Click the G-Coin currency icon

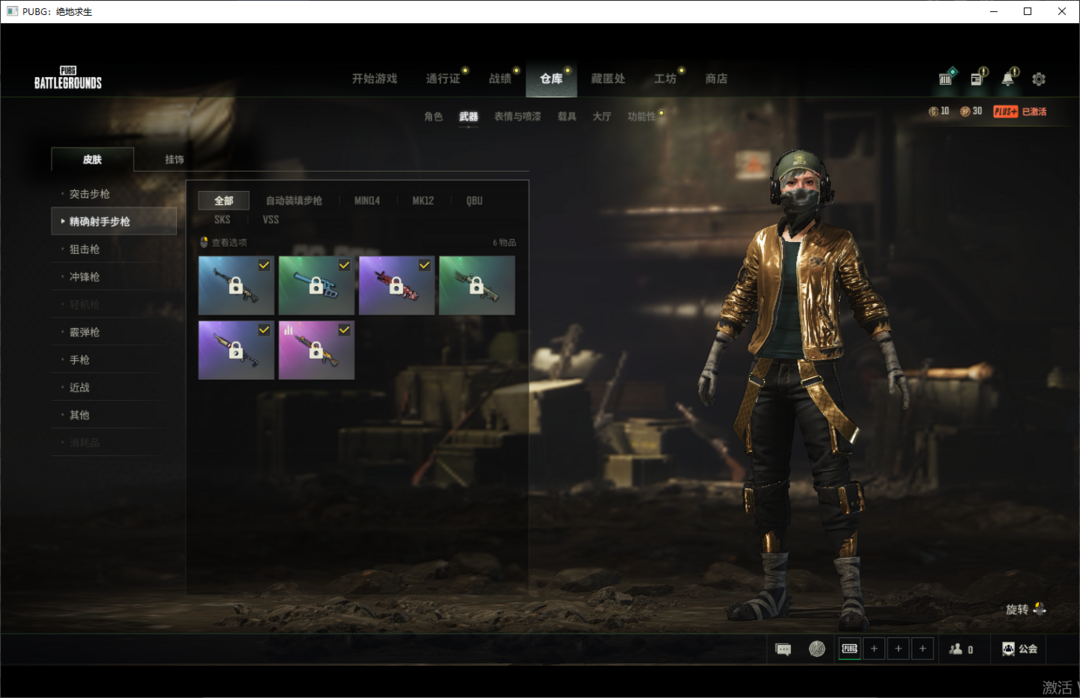coord(933,112)
